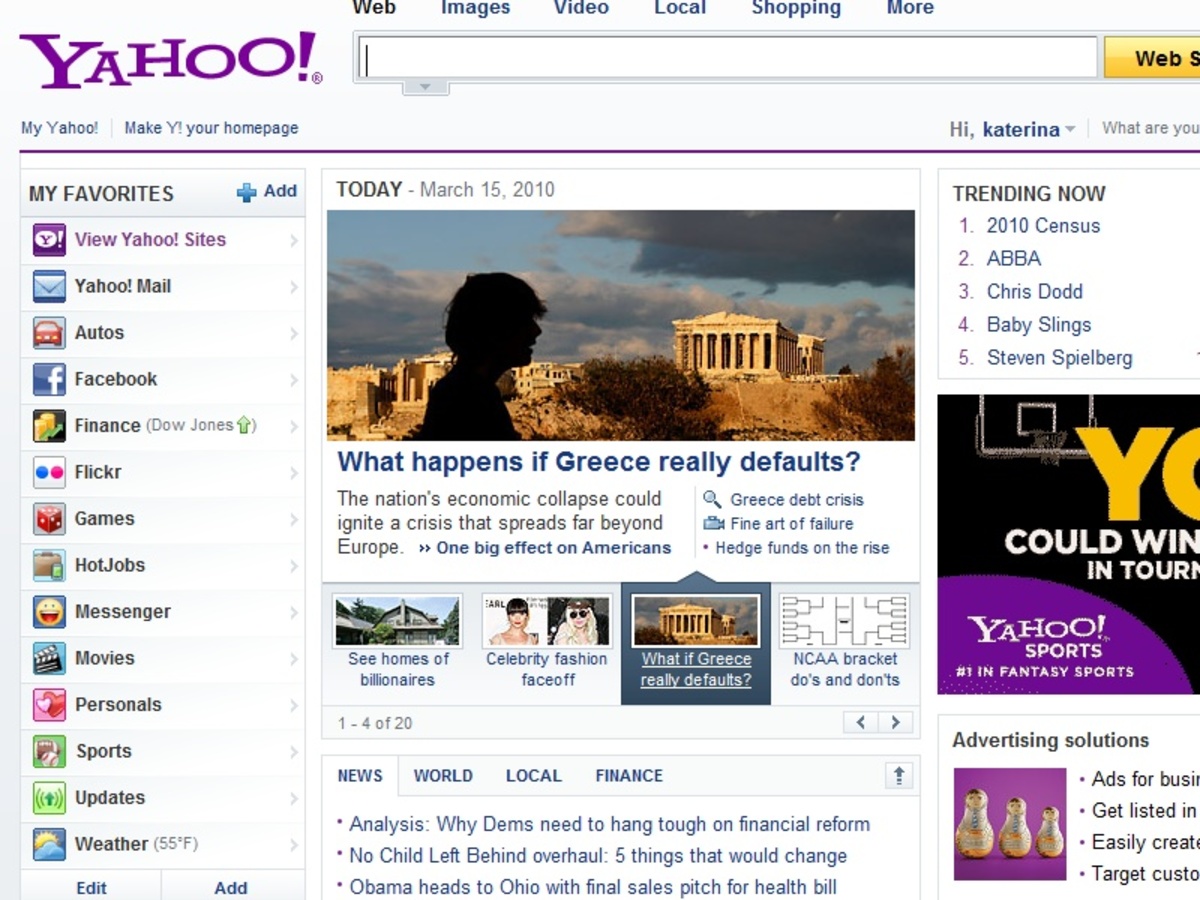Open the Messenger smiley icon
The height and width of the screenshot is (900, 1200).
click(47, 611)
